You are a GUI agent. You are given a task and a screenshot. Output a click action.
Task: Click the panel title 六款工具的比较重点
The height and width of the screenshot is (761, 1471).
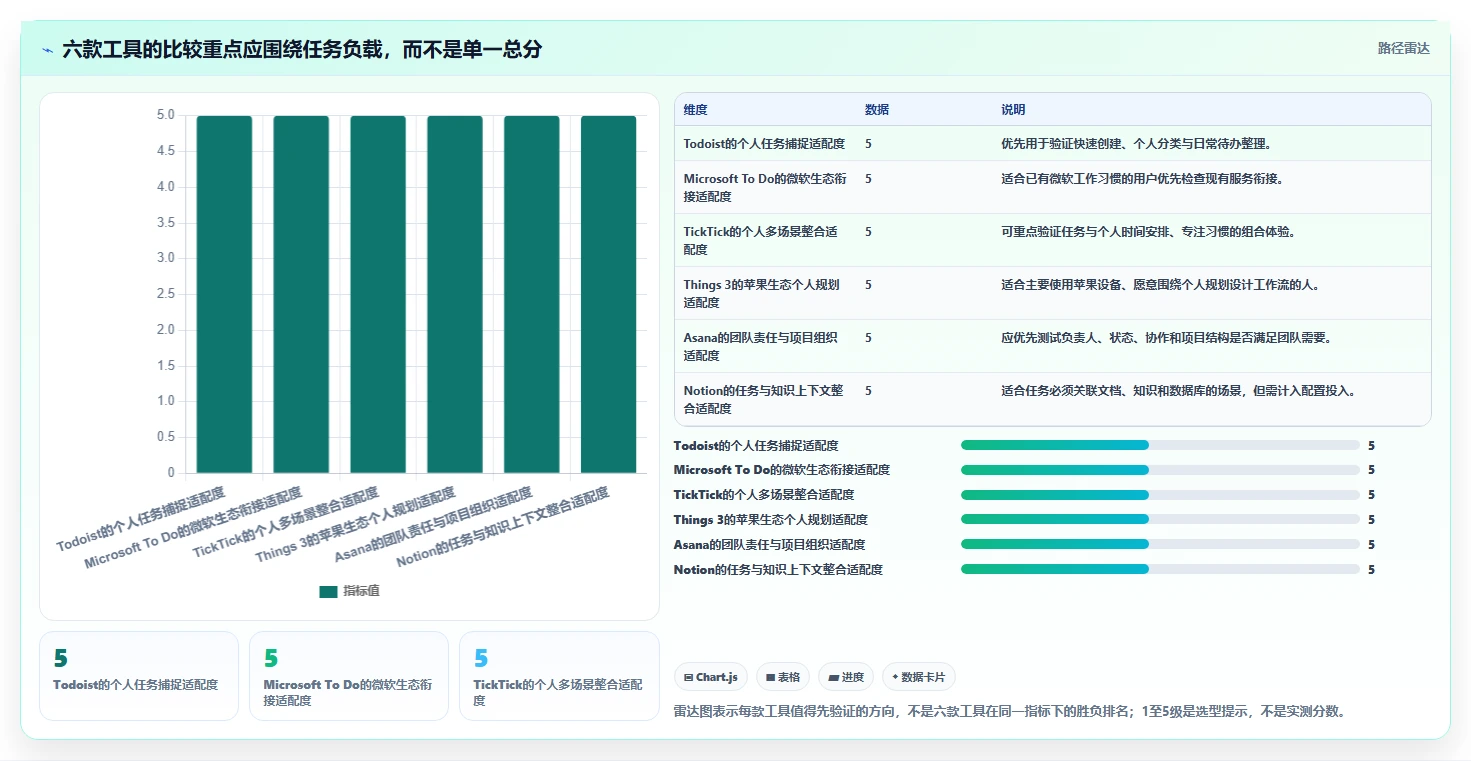pyautogui.click(x=302, y=49)
